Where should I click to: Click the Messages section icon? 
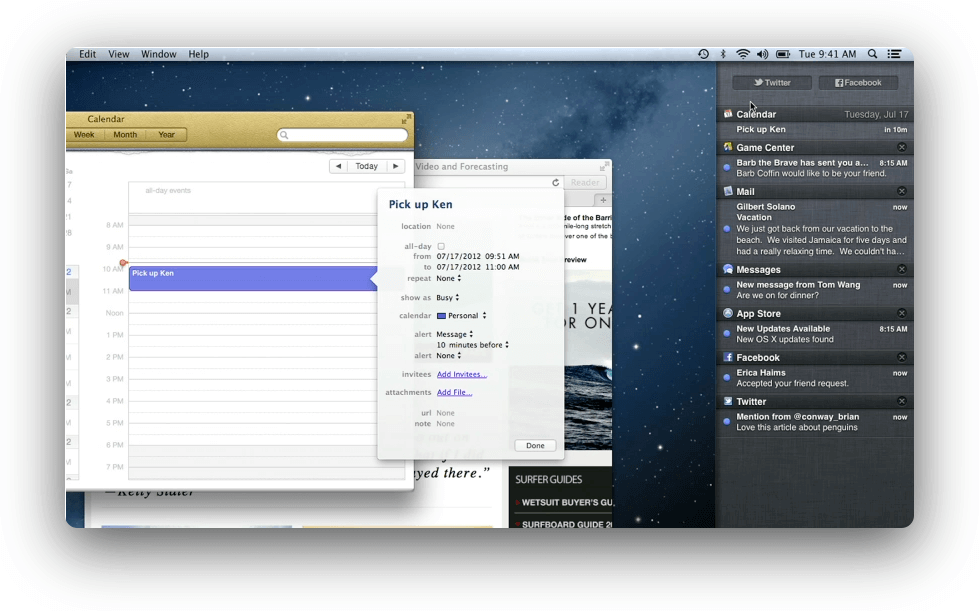click(x=728, y=269)
